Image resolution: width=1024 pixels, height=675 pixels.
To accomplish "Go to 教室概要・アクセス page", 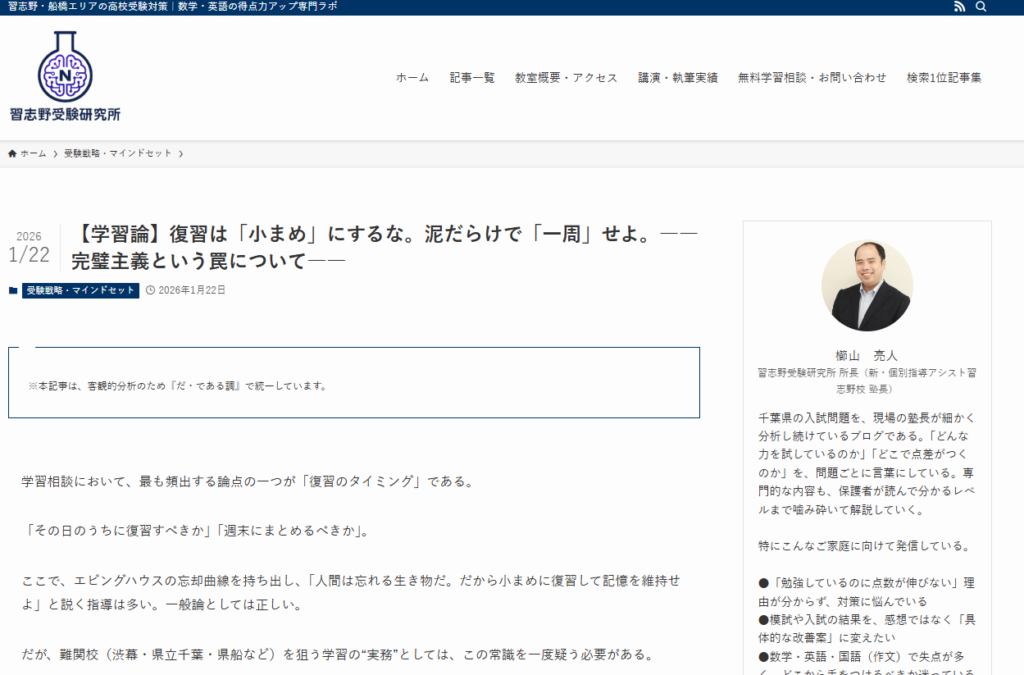I will point(566,78).
